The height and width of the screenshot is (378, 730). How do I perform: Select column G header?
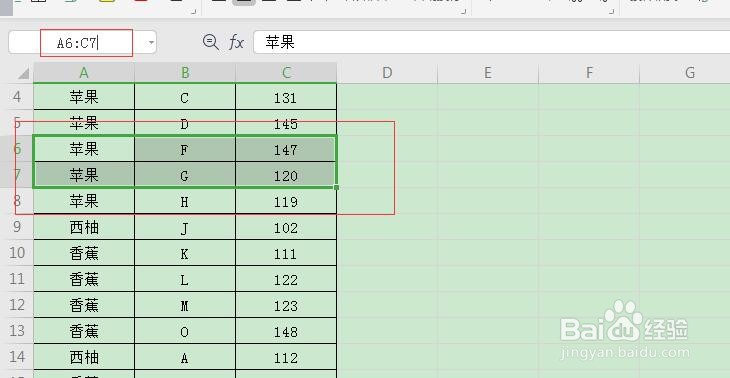685,73
